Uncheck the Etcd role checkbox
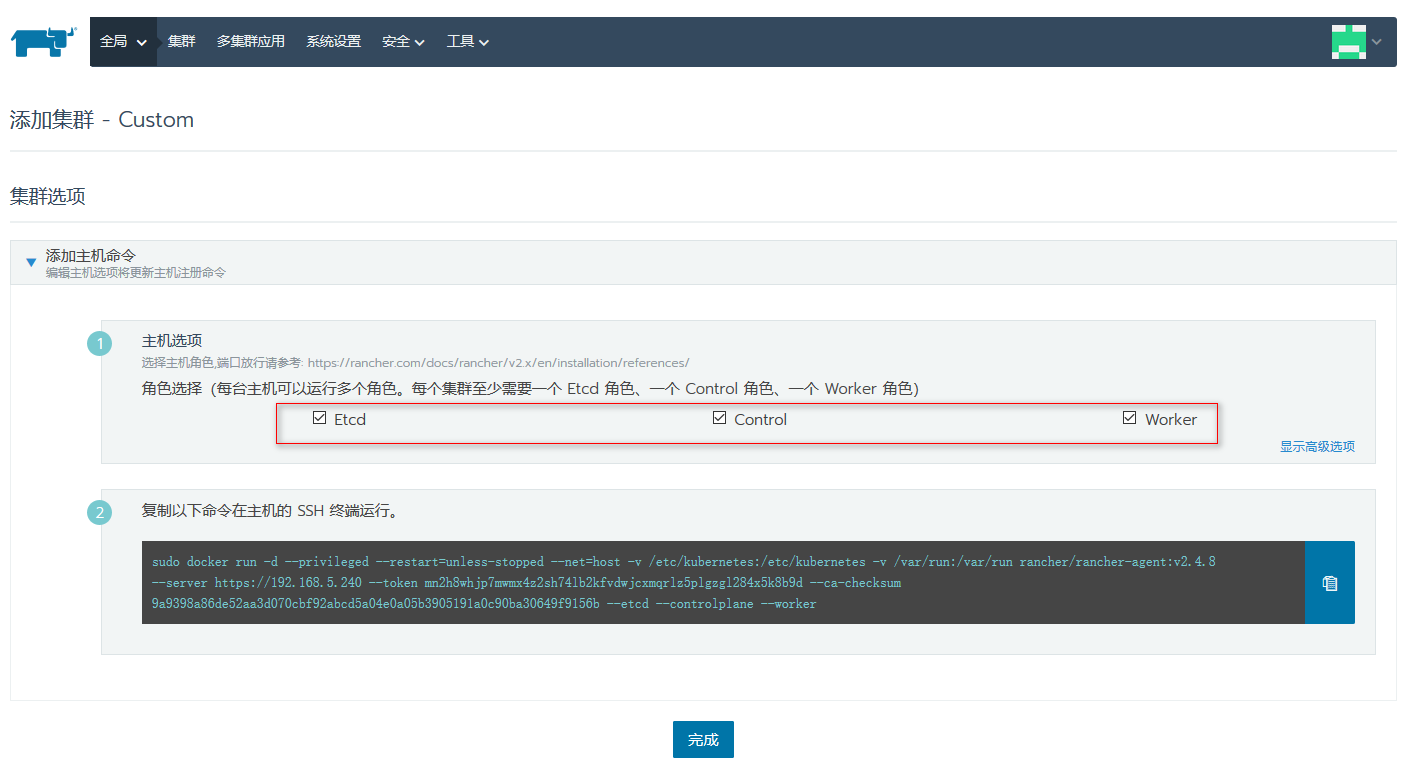Screen dimensions: 1409x768 tap(320, 418)
